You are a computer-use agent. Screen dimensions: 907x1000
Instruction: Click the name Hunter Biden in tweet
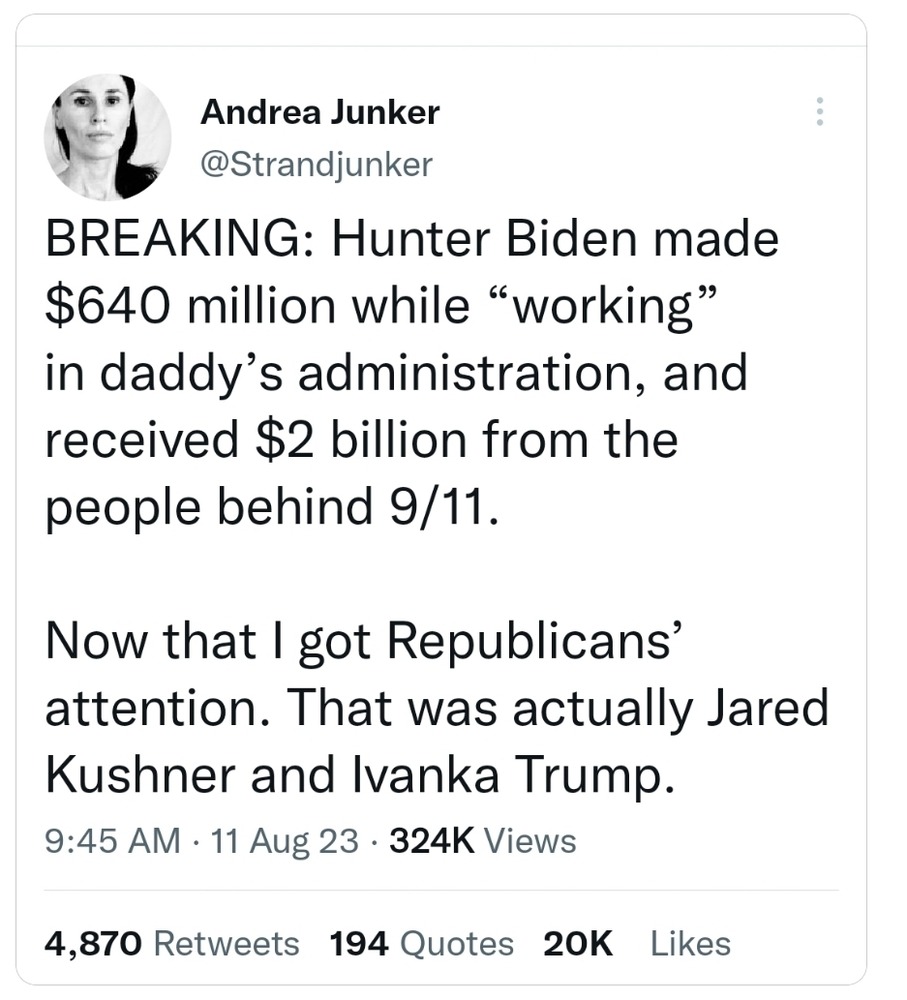(475, 241)
